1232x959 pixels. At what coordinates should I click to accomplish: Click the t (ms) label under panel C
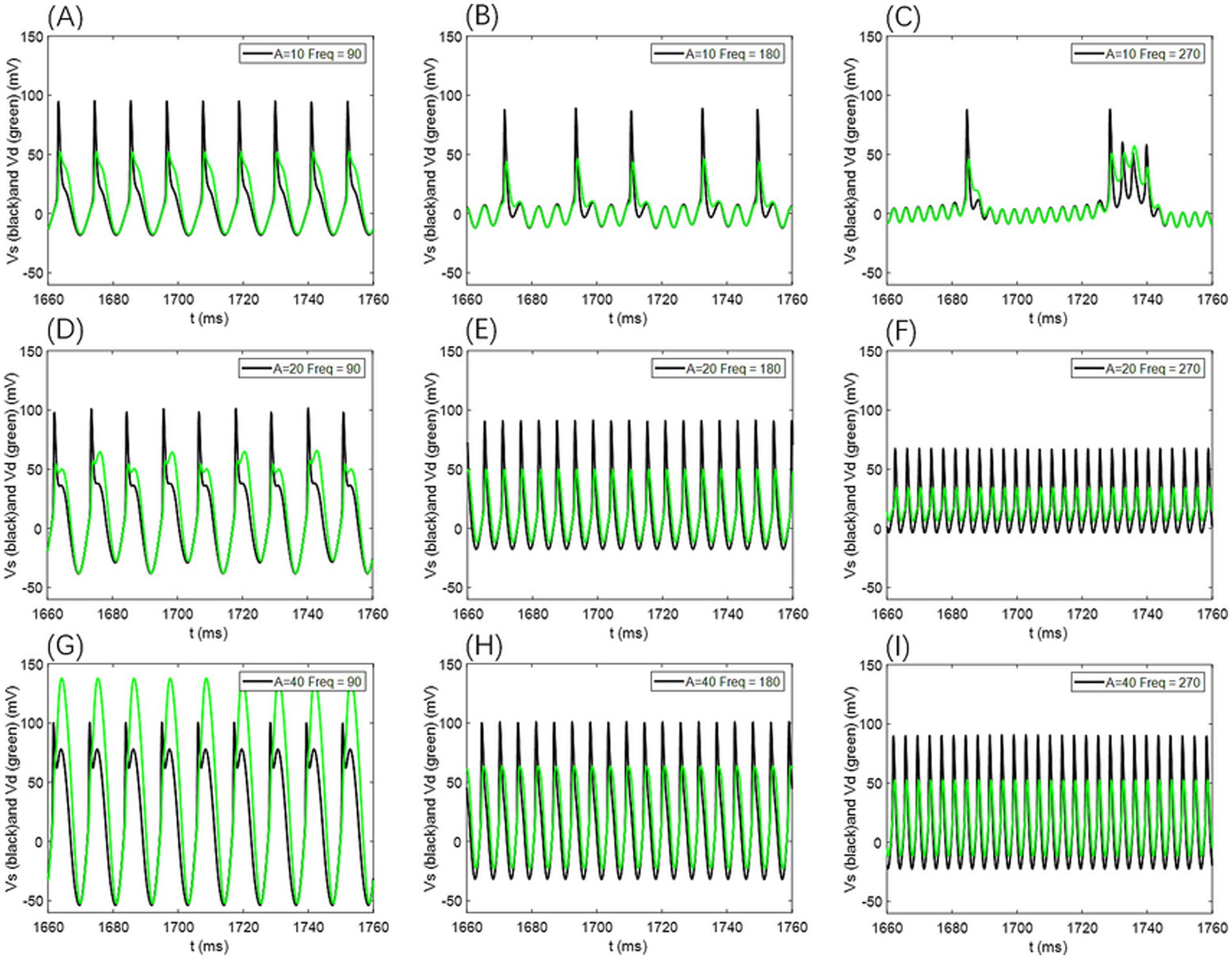pos(1048,318)
